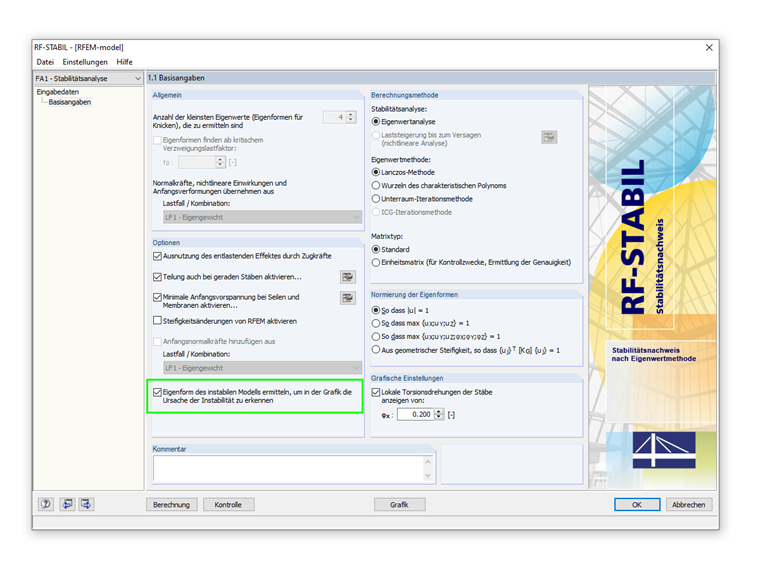Click the Berechnungsmethode group label

point(404,95)
